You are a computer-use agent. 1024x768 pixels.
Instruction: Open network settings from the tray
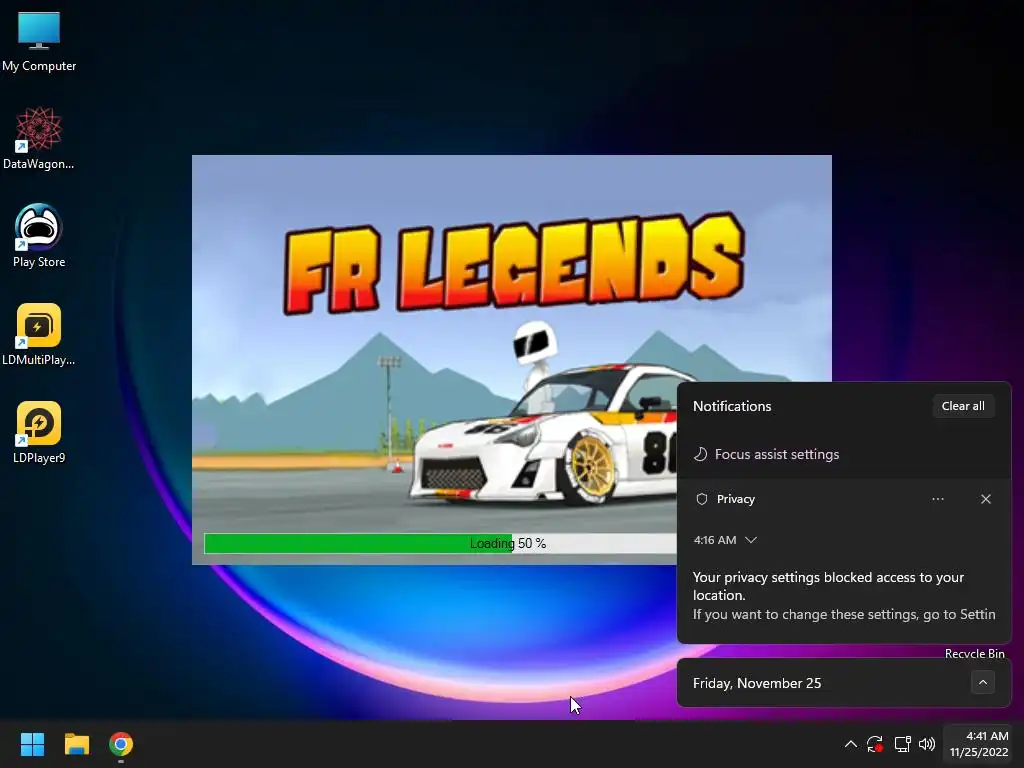(x=903, y=744)
